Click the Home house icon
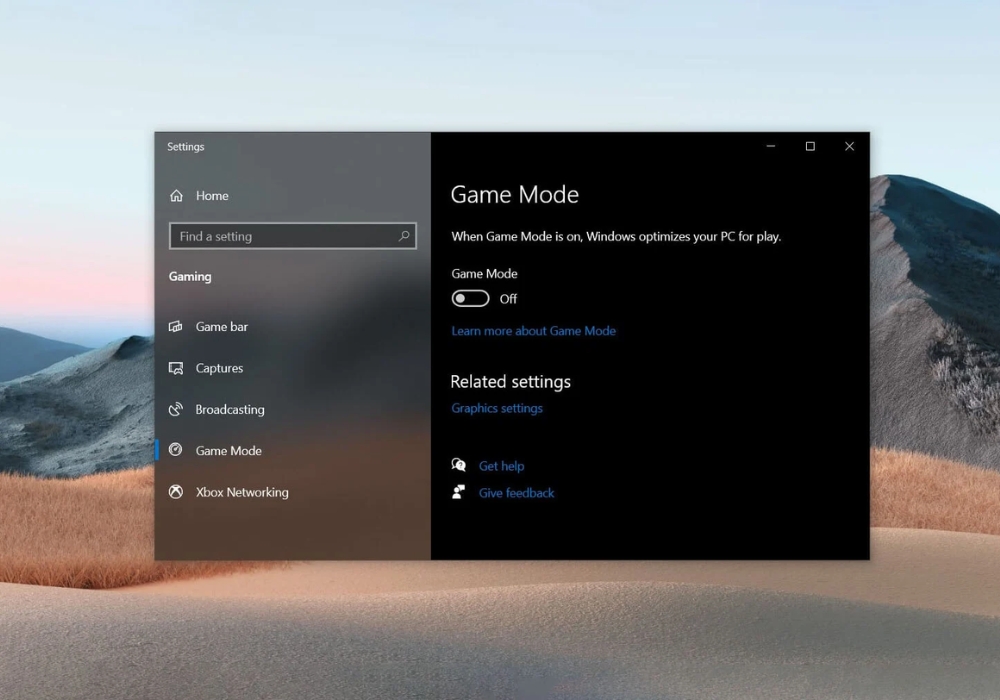 [177, 196]
